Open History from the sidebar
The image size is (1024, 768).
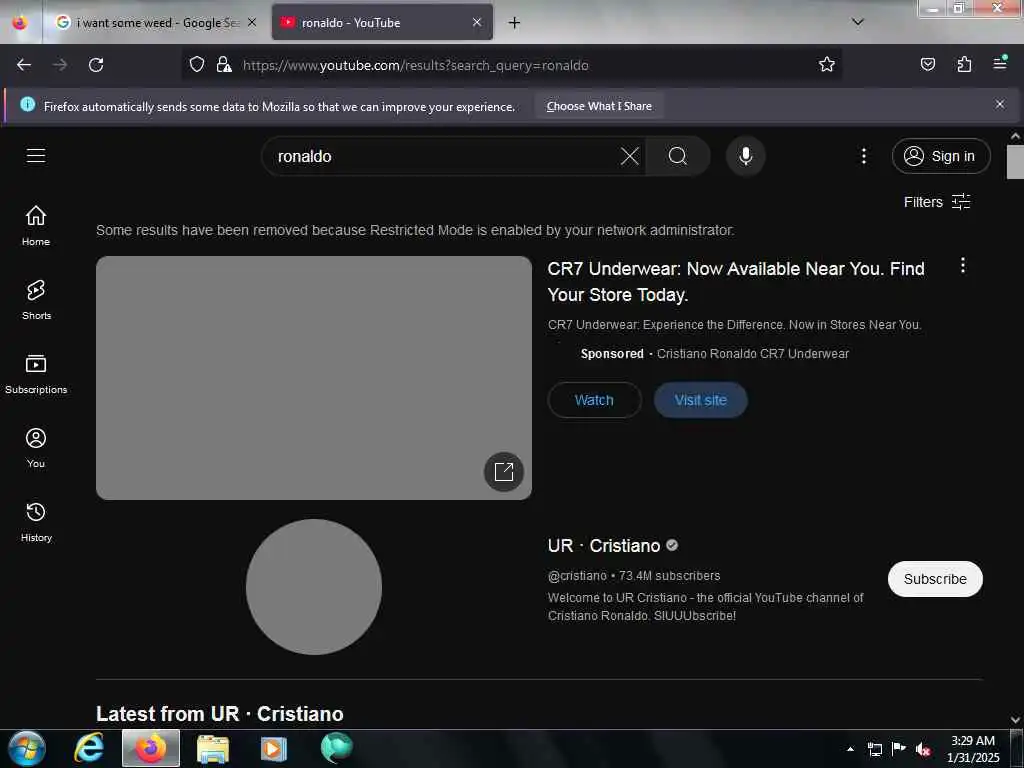[x=36, y=522]
